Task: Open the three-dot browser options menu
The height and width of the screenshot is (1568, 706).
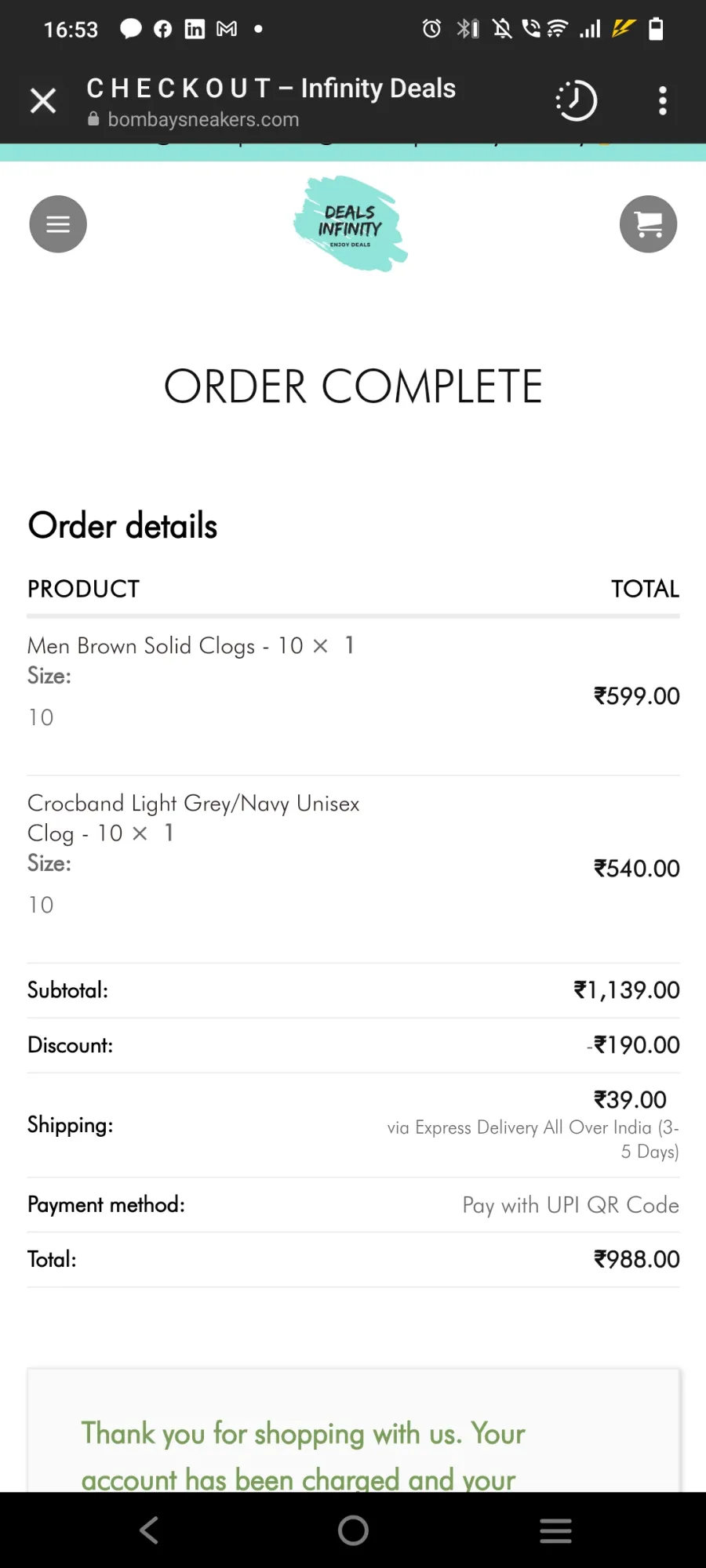Action: click(x=663, y=100)
